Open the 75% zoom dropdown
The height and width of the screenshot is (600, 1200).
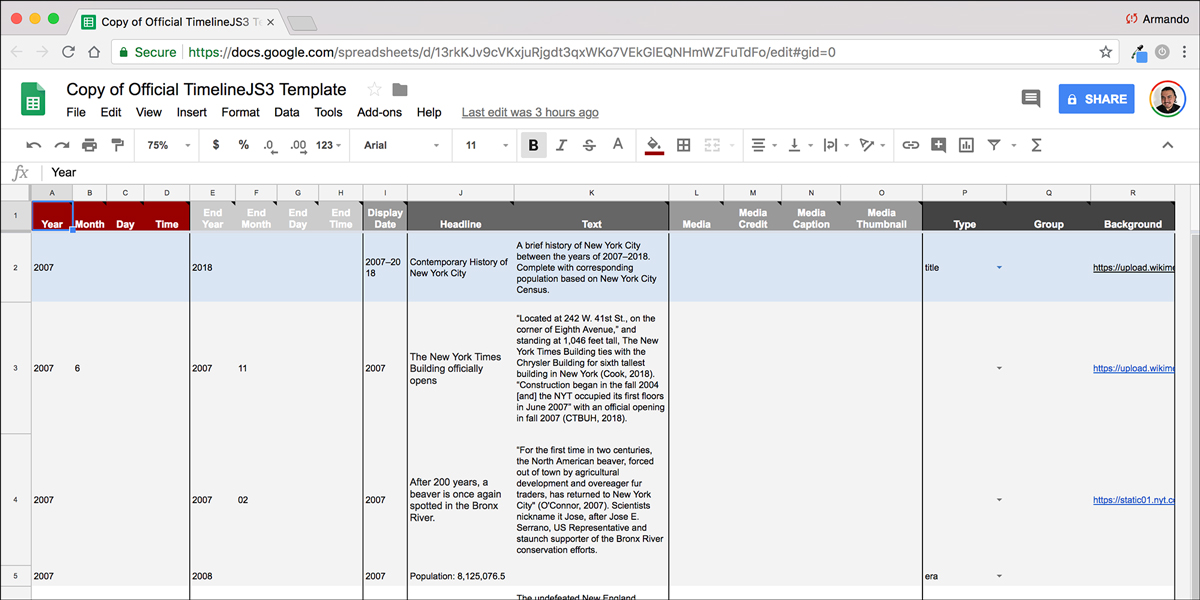(x=168, y=145)
